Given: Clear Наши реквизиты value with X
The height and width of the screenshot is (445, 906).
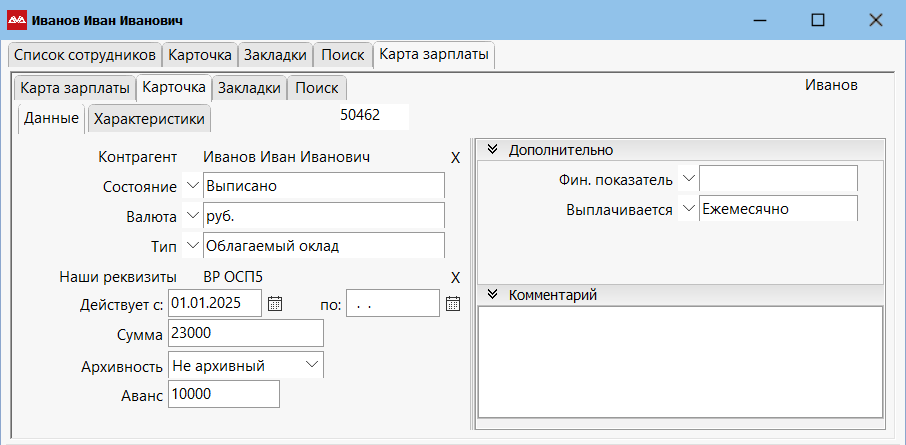Looking at the screenshot, I should tap(455, 277).
